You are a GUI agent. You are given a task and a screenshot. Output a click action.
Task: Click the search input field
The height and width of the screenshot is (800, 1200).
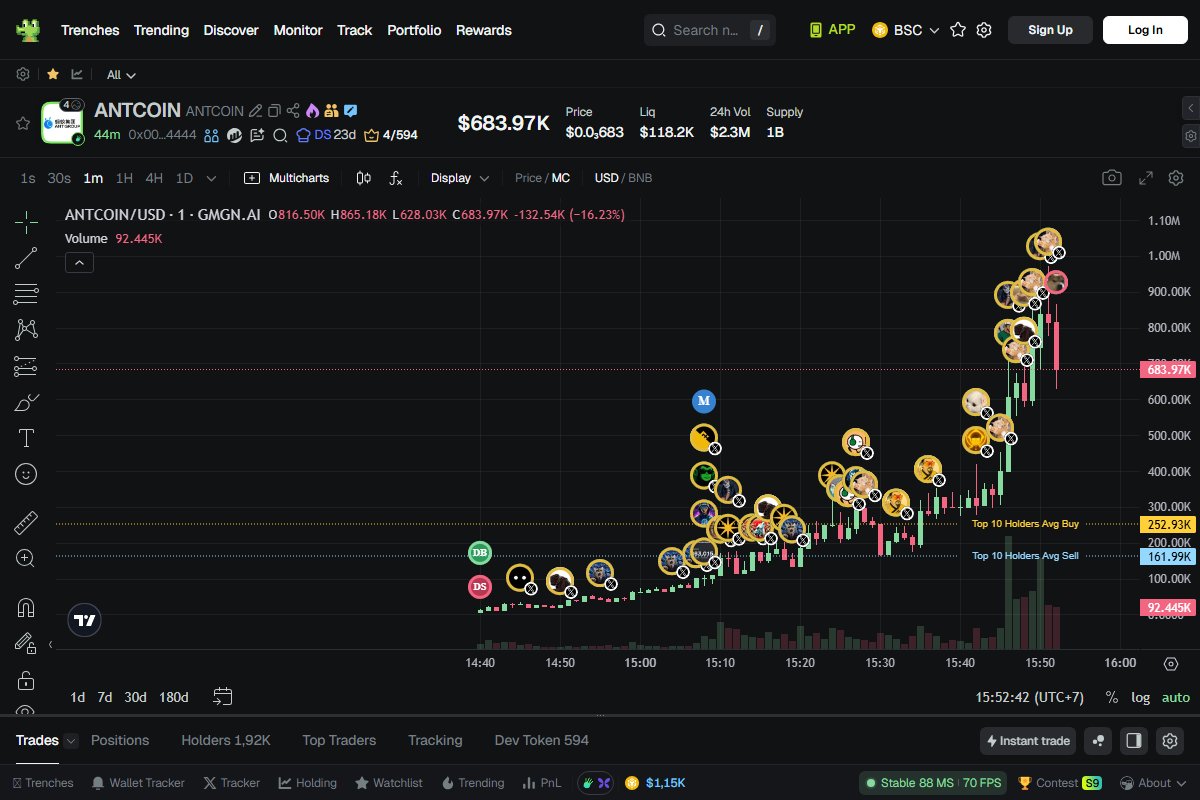point(705,30)
